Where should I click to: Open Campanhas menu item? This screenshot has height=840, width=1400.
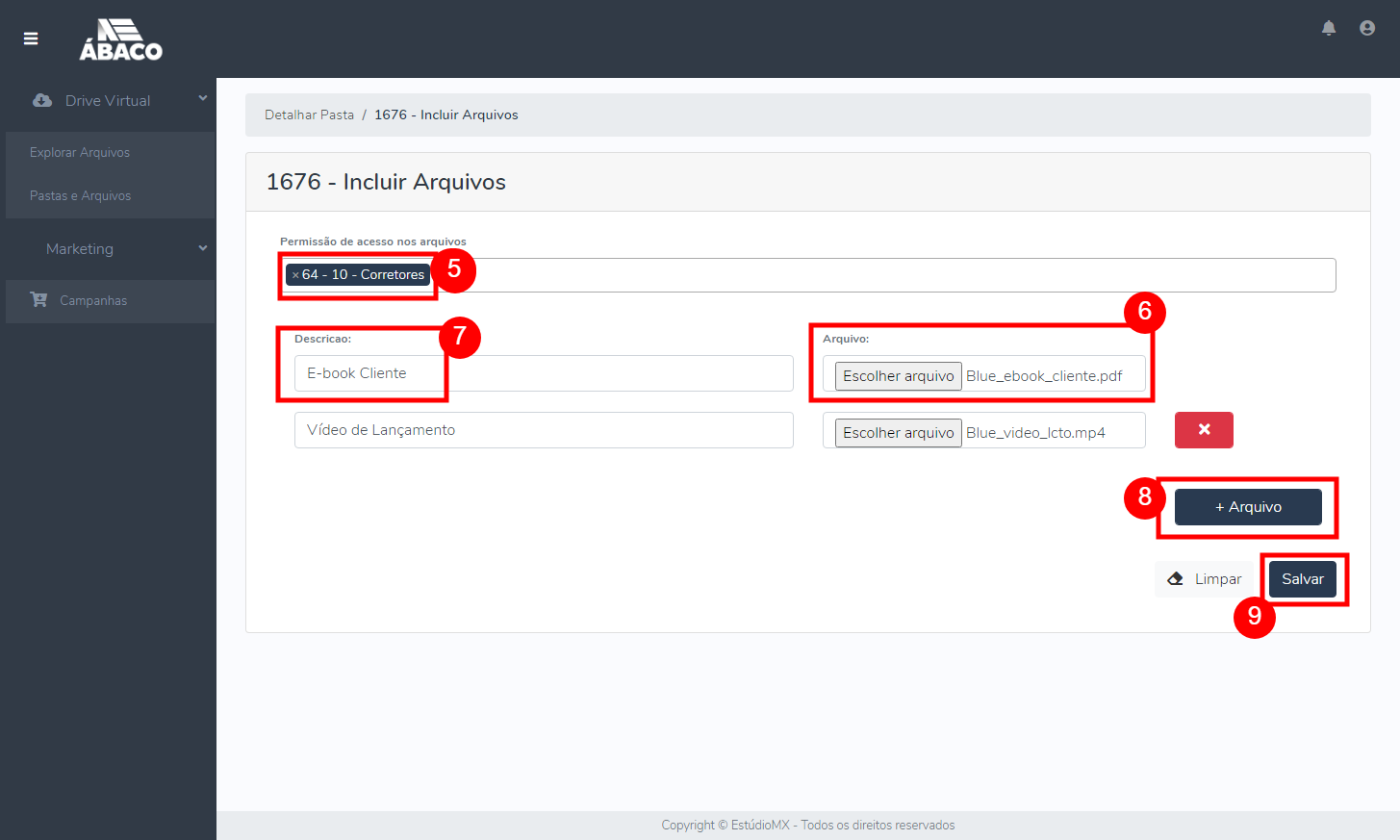93,301
